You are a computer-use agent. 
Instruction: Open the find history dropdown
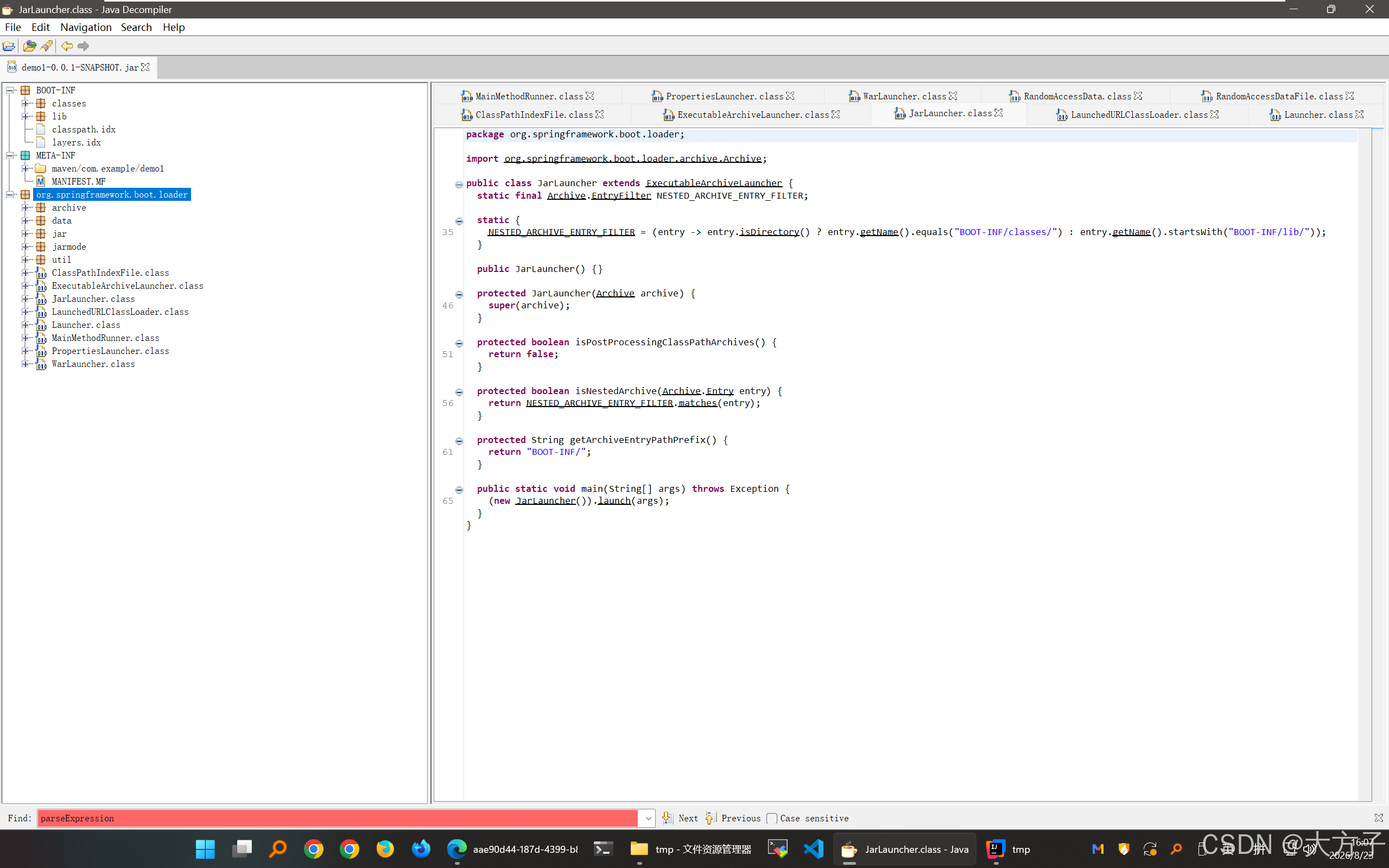tap(648, 818)
